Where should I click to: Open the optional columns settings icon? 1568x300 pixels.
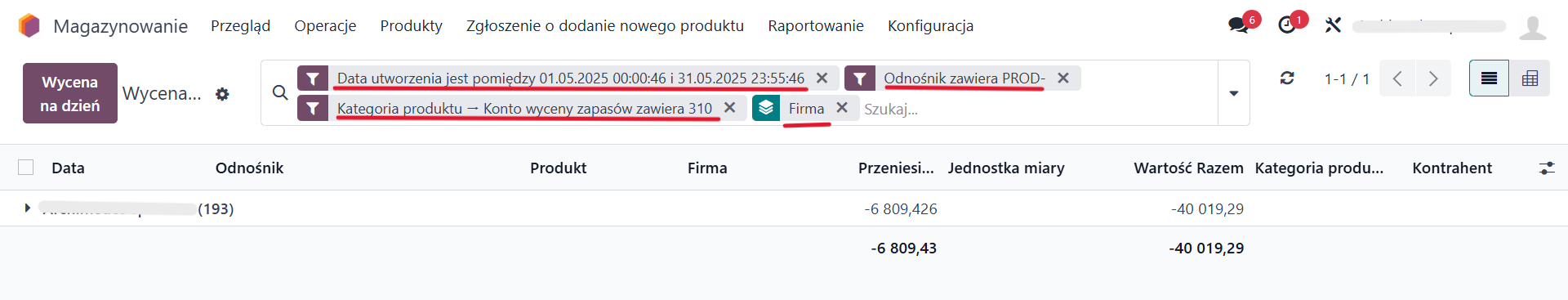tap(1547, 168)
